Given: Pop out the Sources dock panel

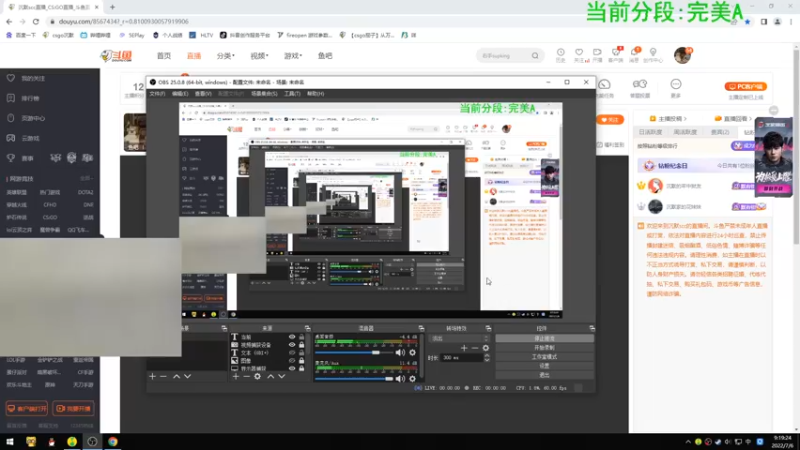Looking at the screenshot, I should (307, 329).
